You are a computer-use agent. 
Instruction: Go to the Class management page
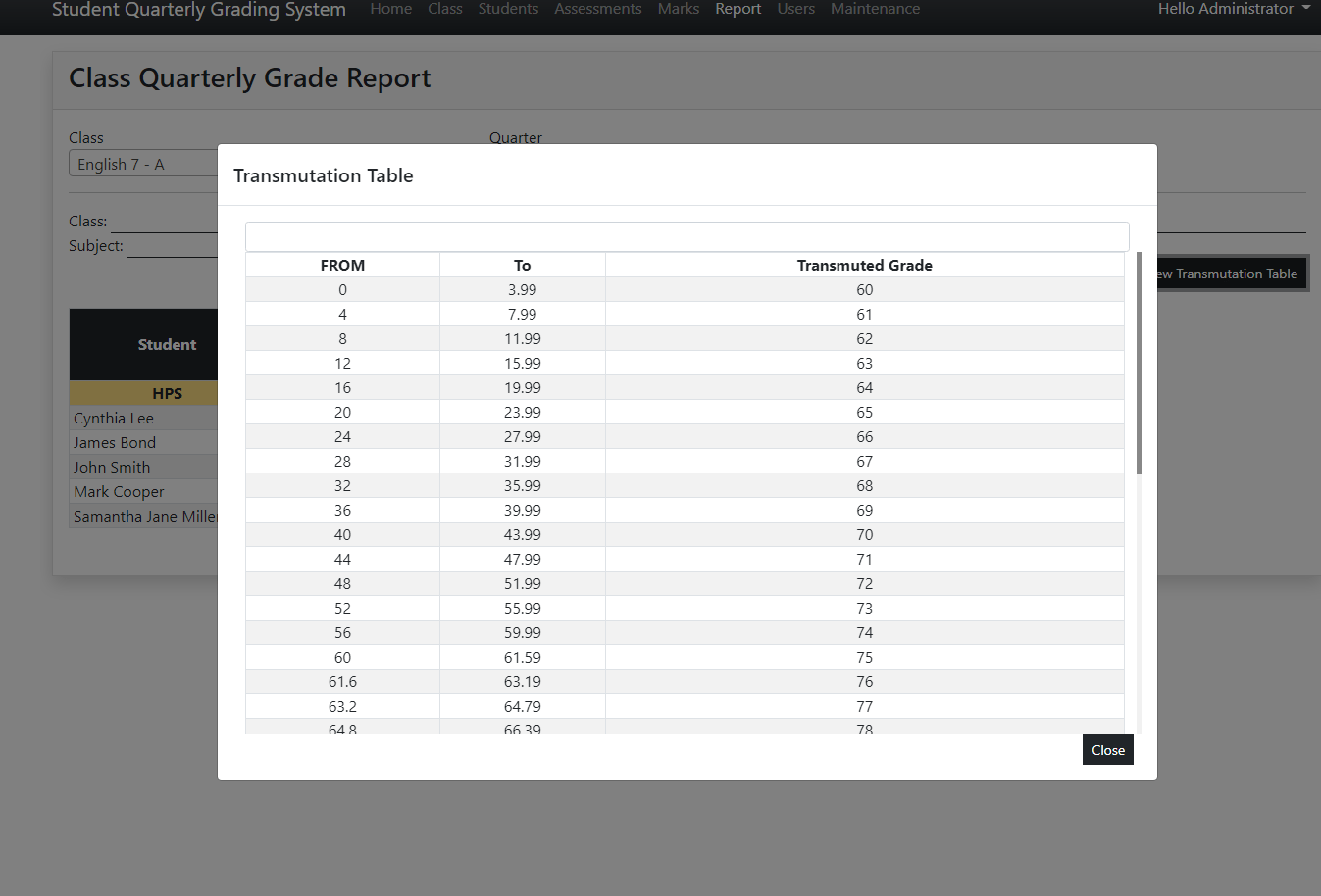tap(444, 9)
